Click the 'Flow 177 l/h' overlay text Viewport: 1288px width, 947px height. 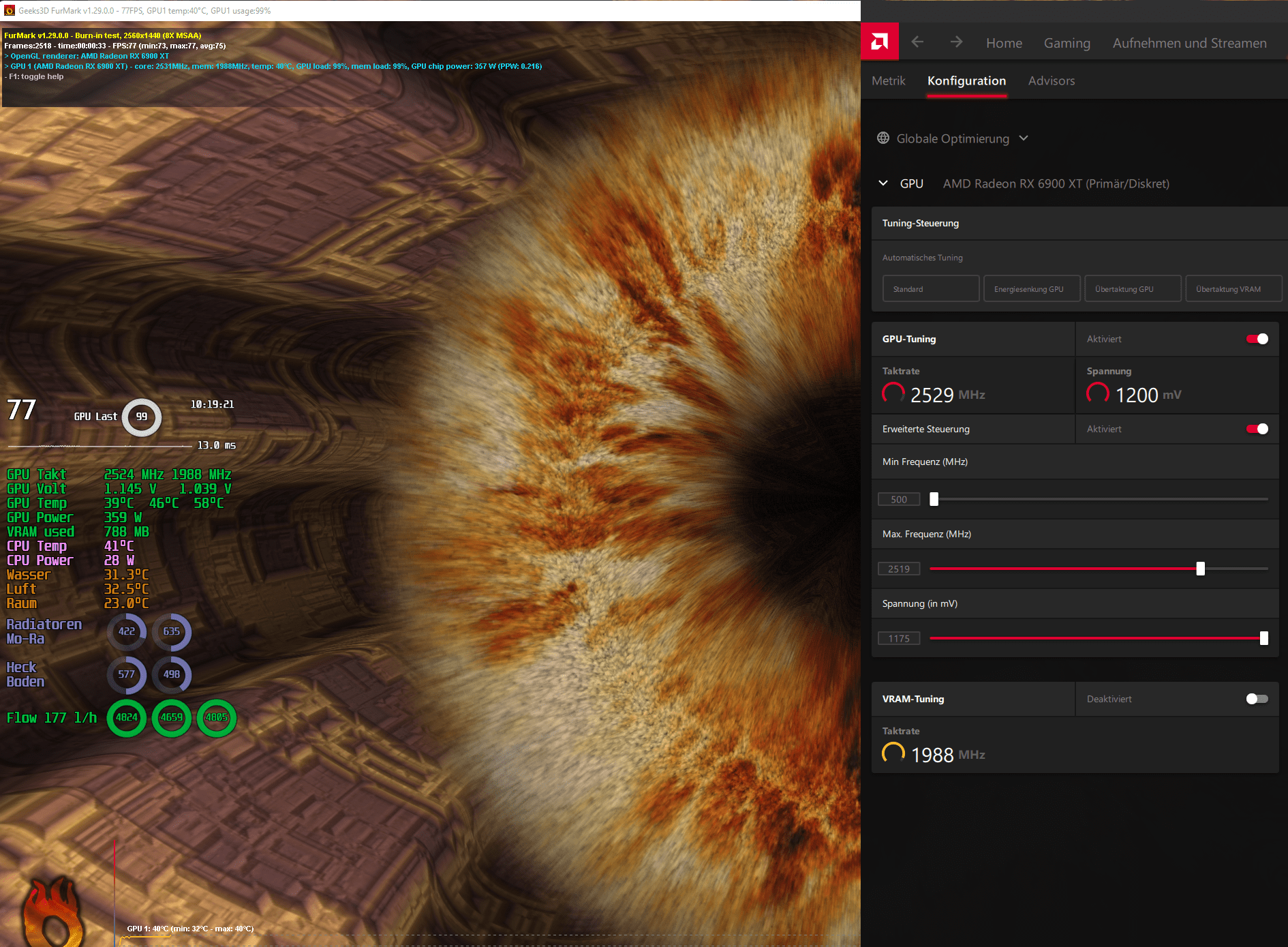coord(52,718)
